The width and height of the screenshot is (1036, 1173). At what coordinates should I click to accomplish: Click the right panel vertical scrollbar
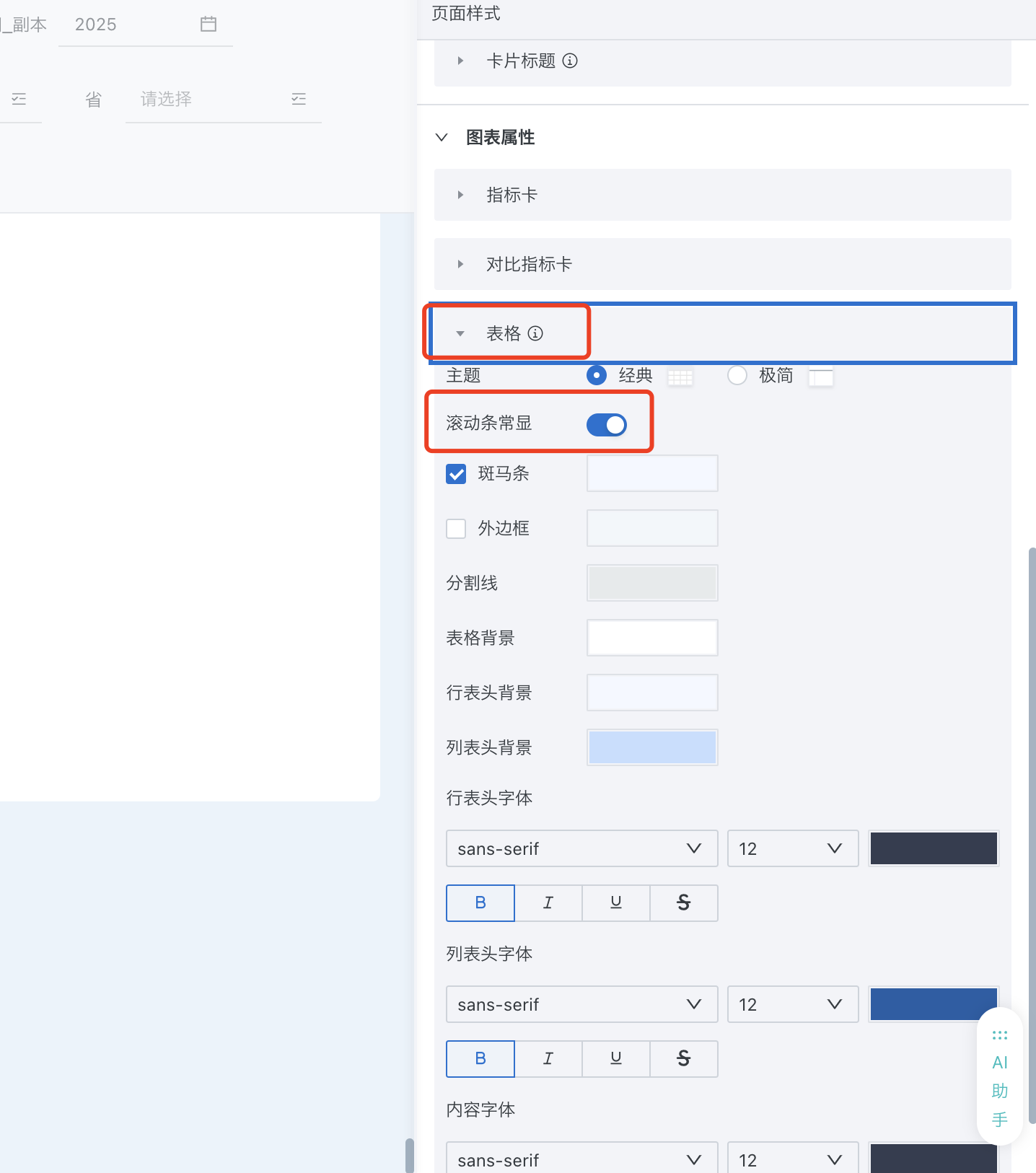[1032, 835]
